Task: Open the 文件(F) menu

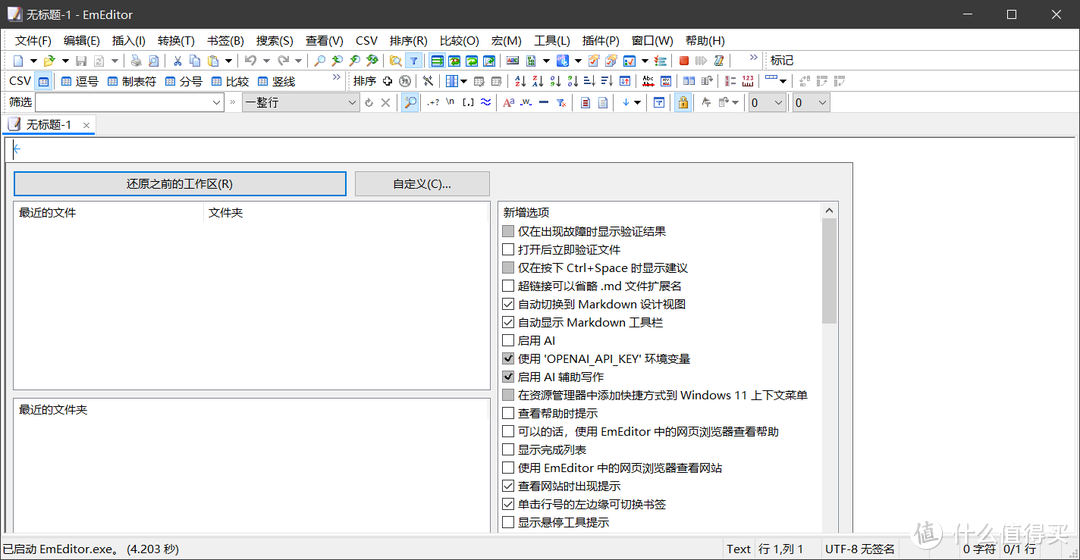Action: [33, 41]
